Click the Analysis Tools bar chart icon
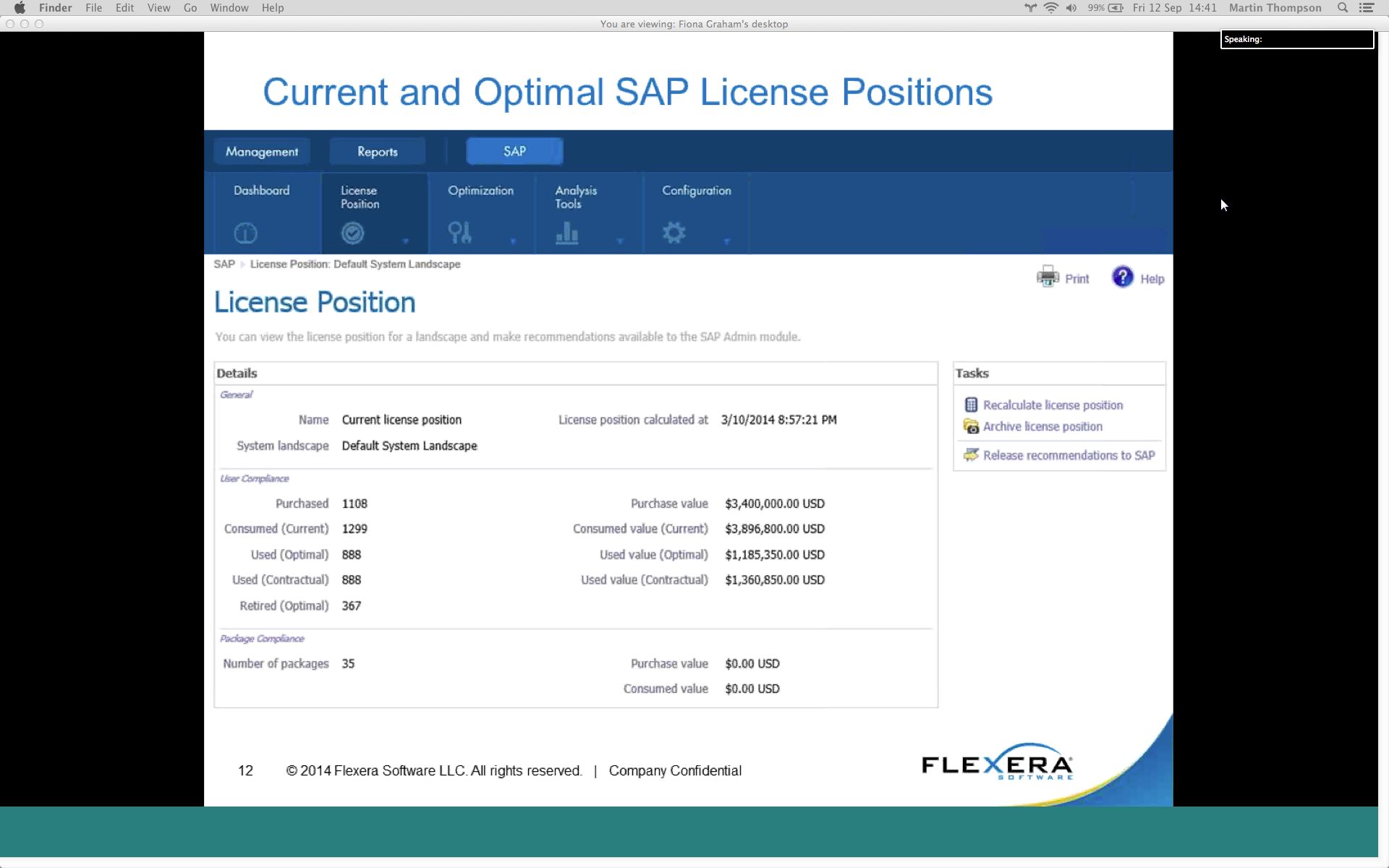This screenshot has width=1389, height=868. pyautogui.click(x=566, y=233)
